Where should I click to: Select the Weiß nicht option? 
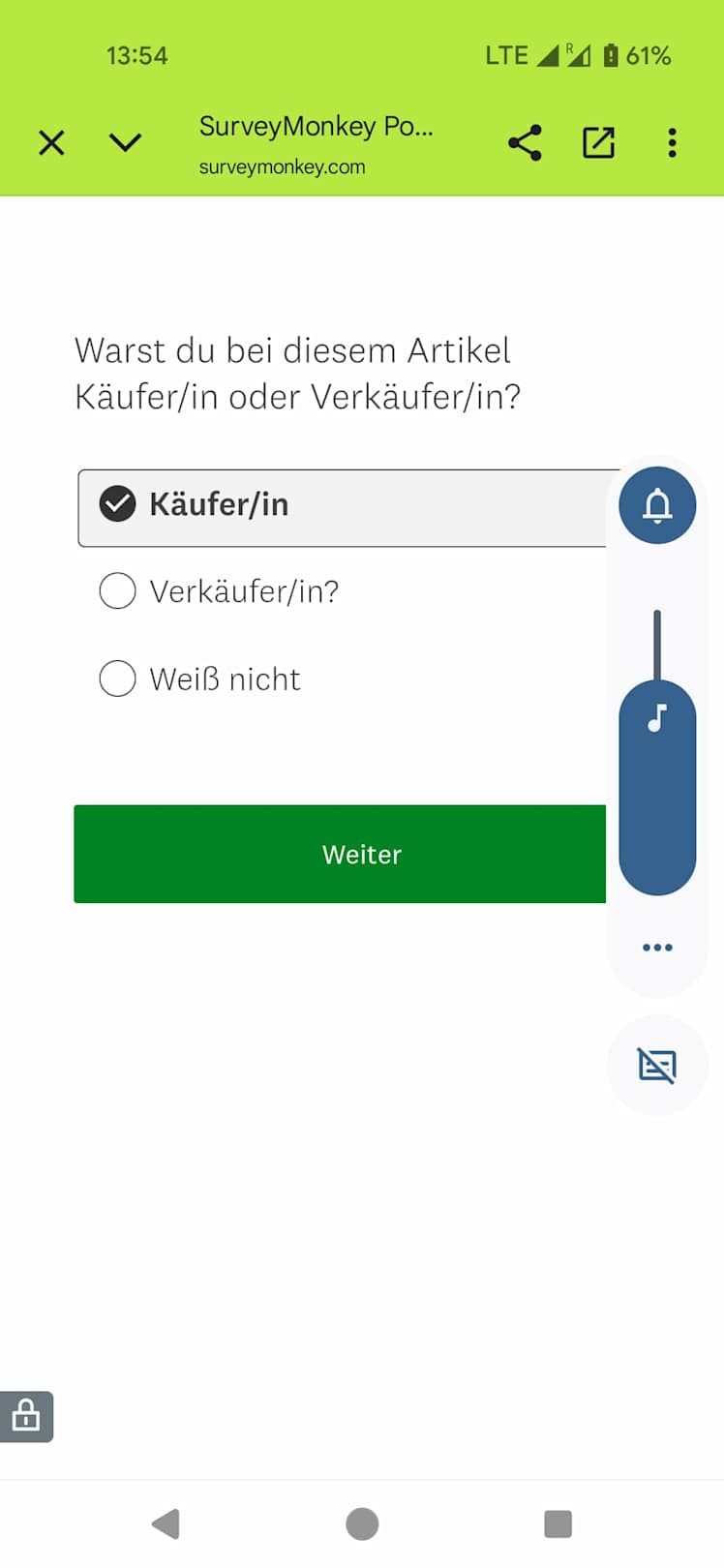click(118, 678)
